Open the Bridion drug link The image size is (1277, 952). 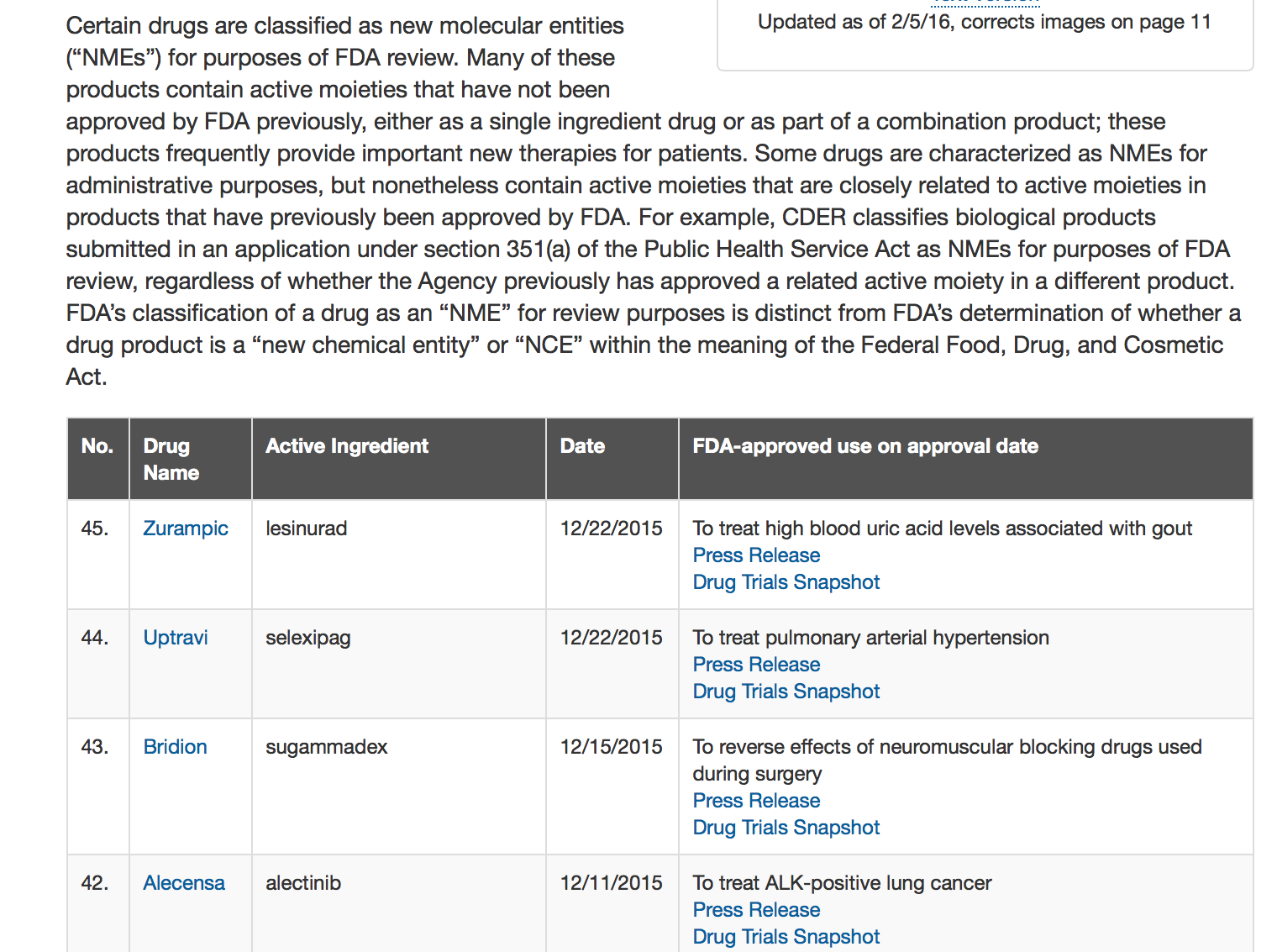point(175,747)
